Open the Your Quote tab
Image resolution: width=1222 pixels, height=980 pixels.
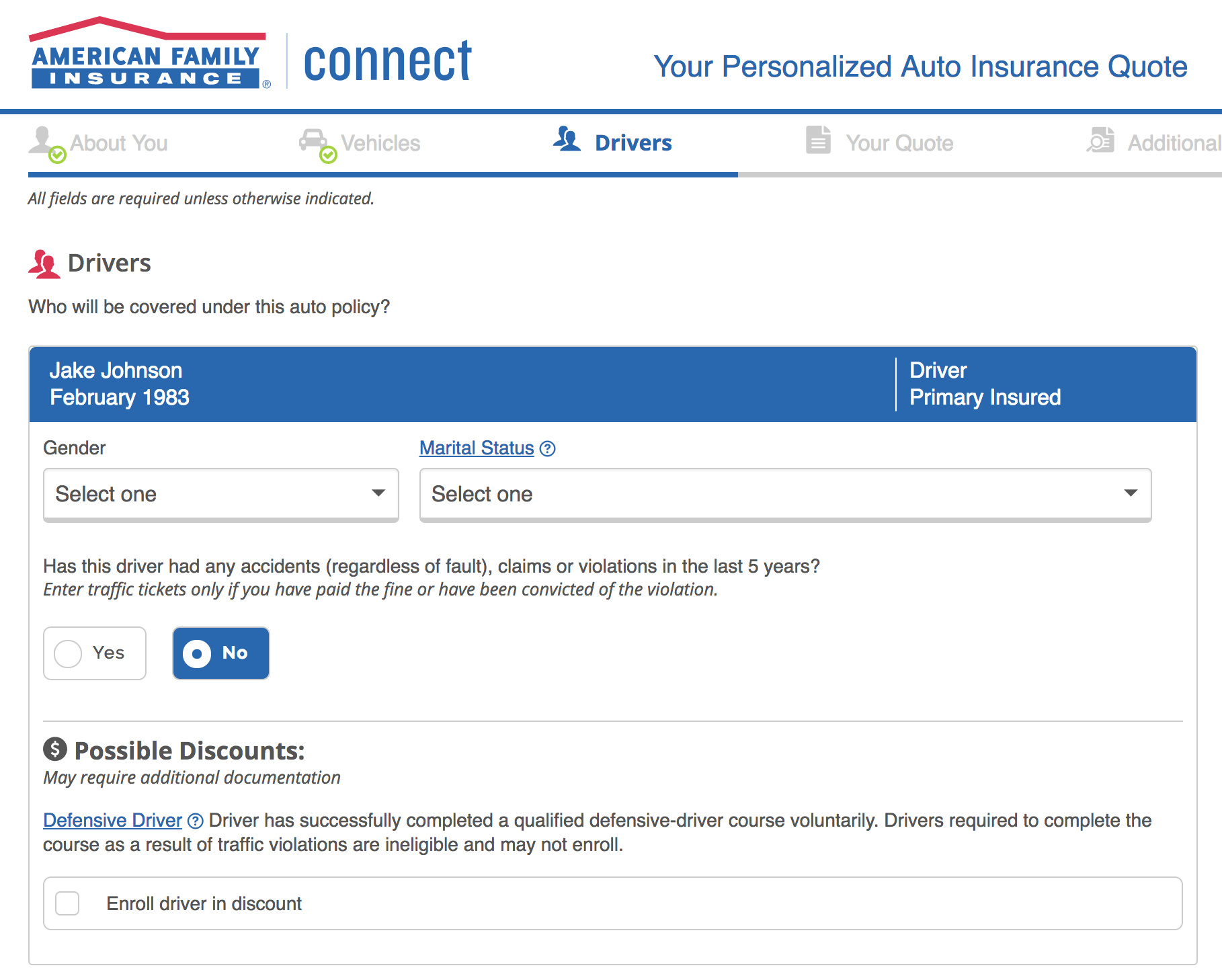point(899,143)
